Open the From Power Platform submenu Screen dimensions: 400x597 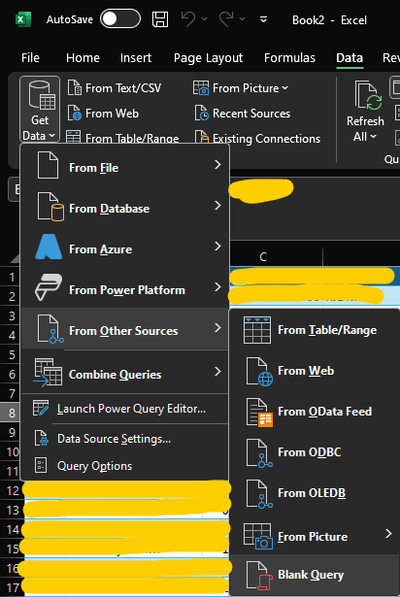coord(126,289)
